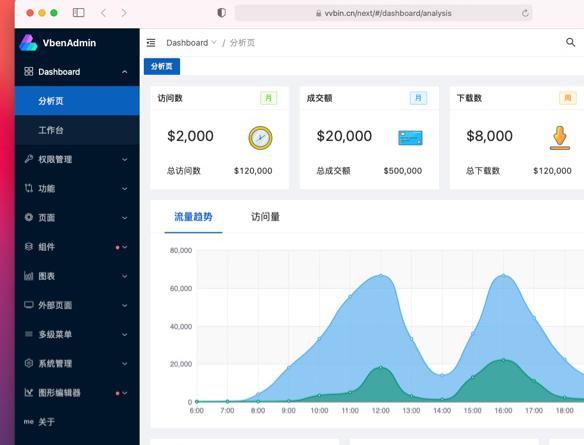This screenshot has width=584, height=445.
Task: Click the download arrow icon in 下载数 card
Action: (x=559, y=138)
